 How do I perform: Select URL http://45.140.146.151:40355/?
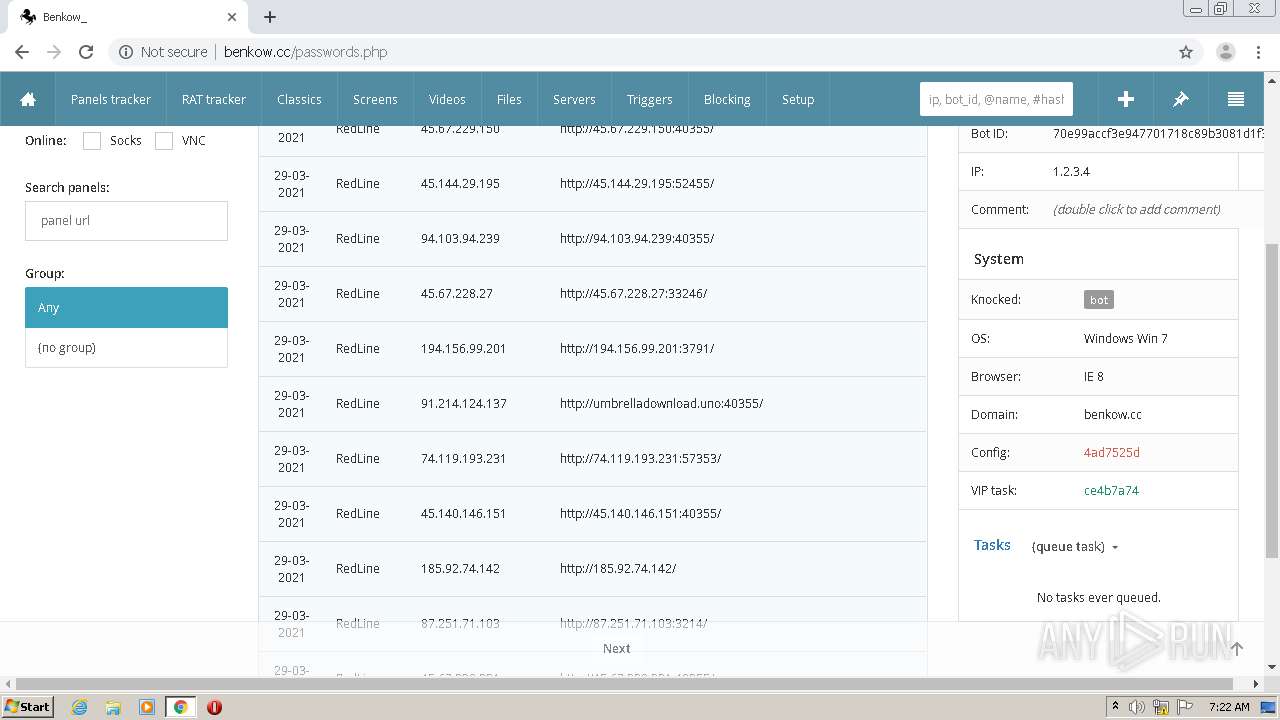[x=641, y=514]
